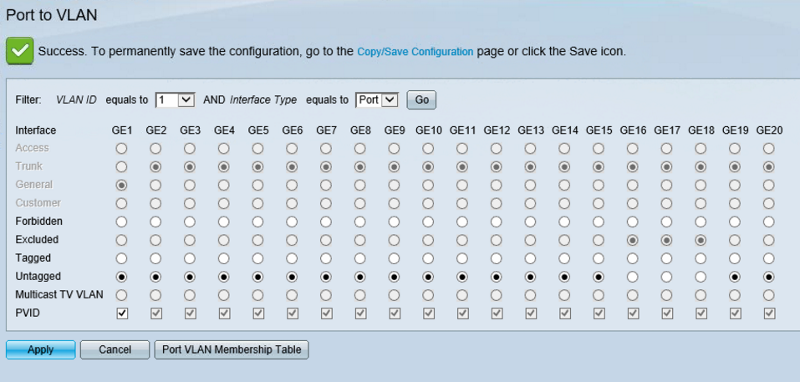Select Tagged radio for GE20
800x382 pixels.
(x=769, y=259)
